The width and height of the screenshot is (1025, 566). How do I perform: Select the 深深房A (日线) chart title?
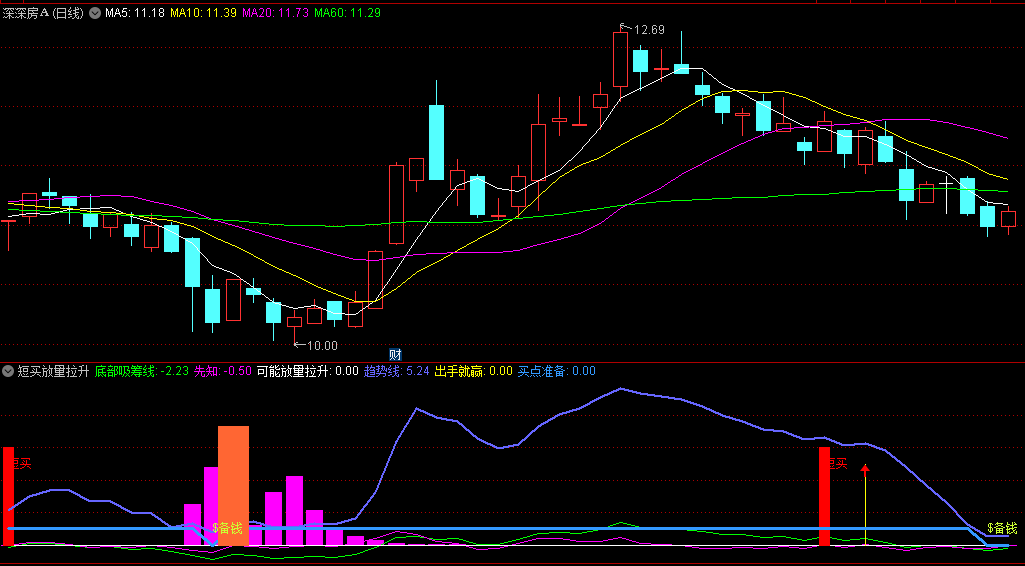(43, 12)
